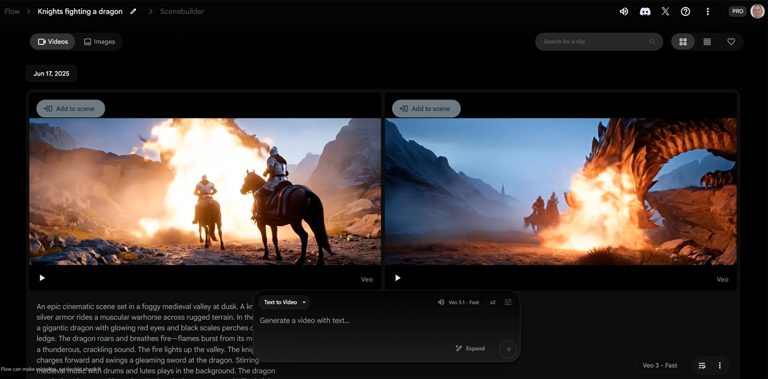Click the Generate a video with text prompt field
The image size is (768, 379).
coord(386,321)
